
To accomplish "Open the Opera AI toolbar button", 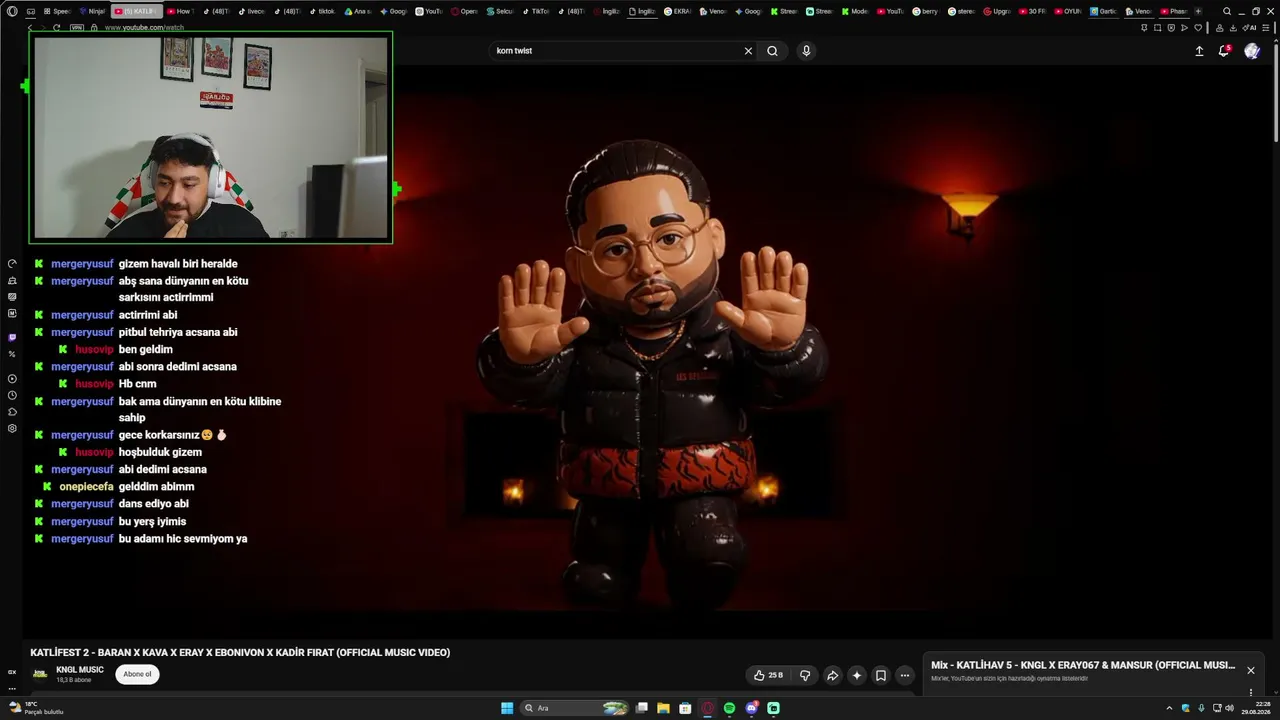I will coord(1248,27).
